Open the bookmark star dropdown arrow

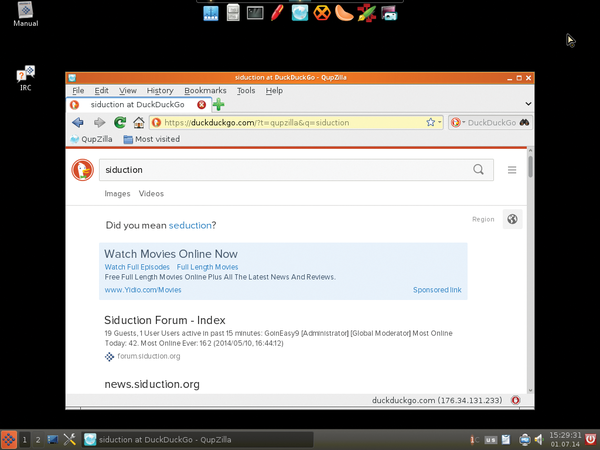pyautogui.click(x=440, y=122)
